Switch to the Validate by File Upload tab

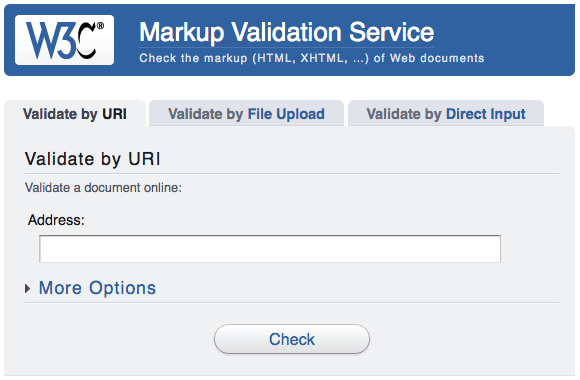(246, 114)
